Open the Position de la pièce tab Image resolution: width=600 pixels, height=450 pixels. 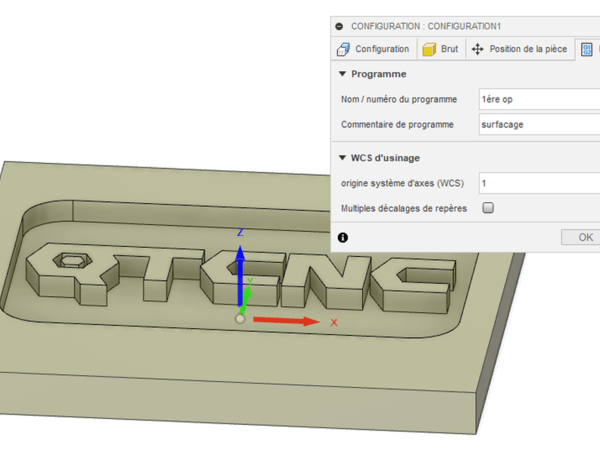(x=522, y=49)
